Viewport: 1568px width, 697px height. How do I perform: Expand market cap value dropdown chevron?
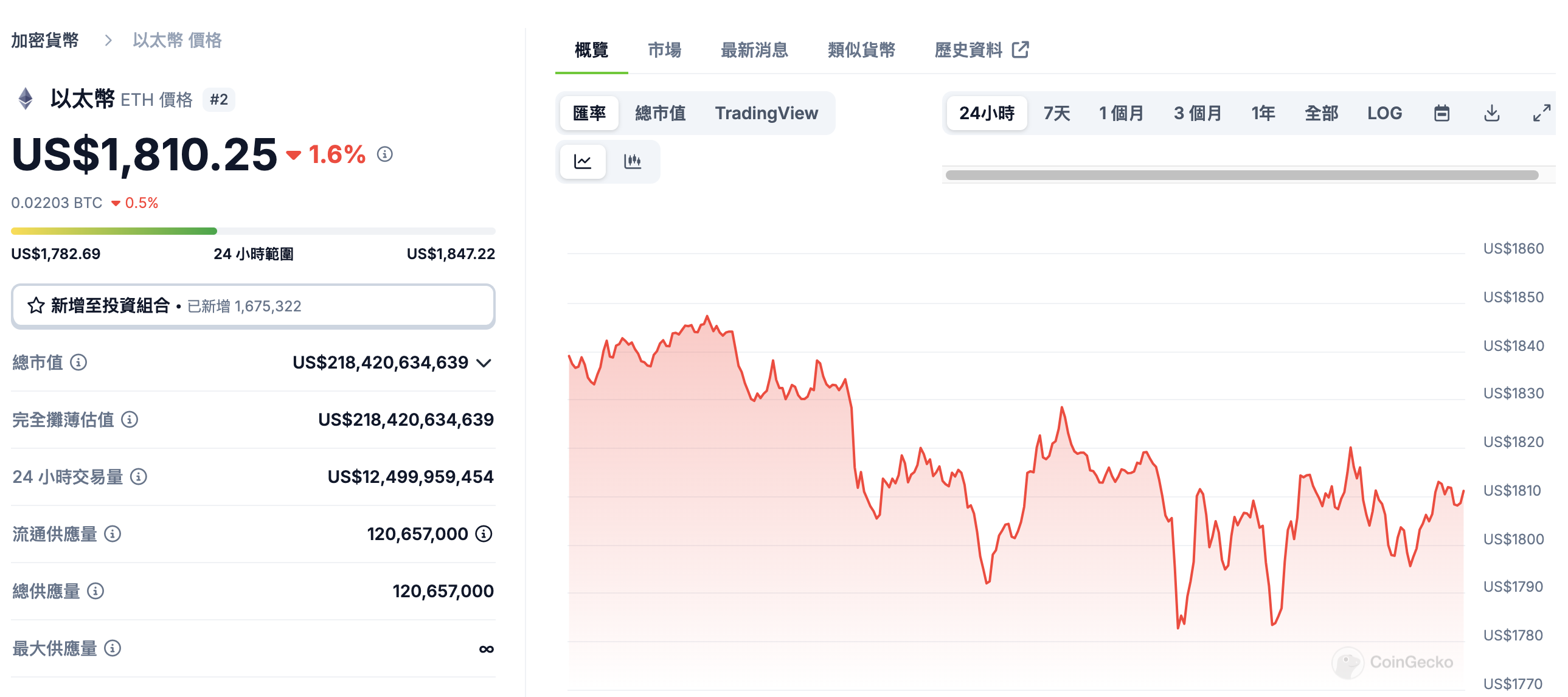pos(484,364)
